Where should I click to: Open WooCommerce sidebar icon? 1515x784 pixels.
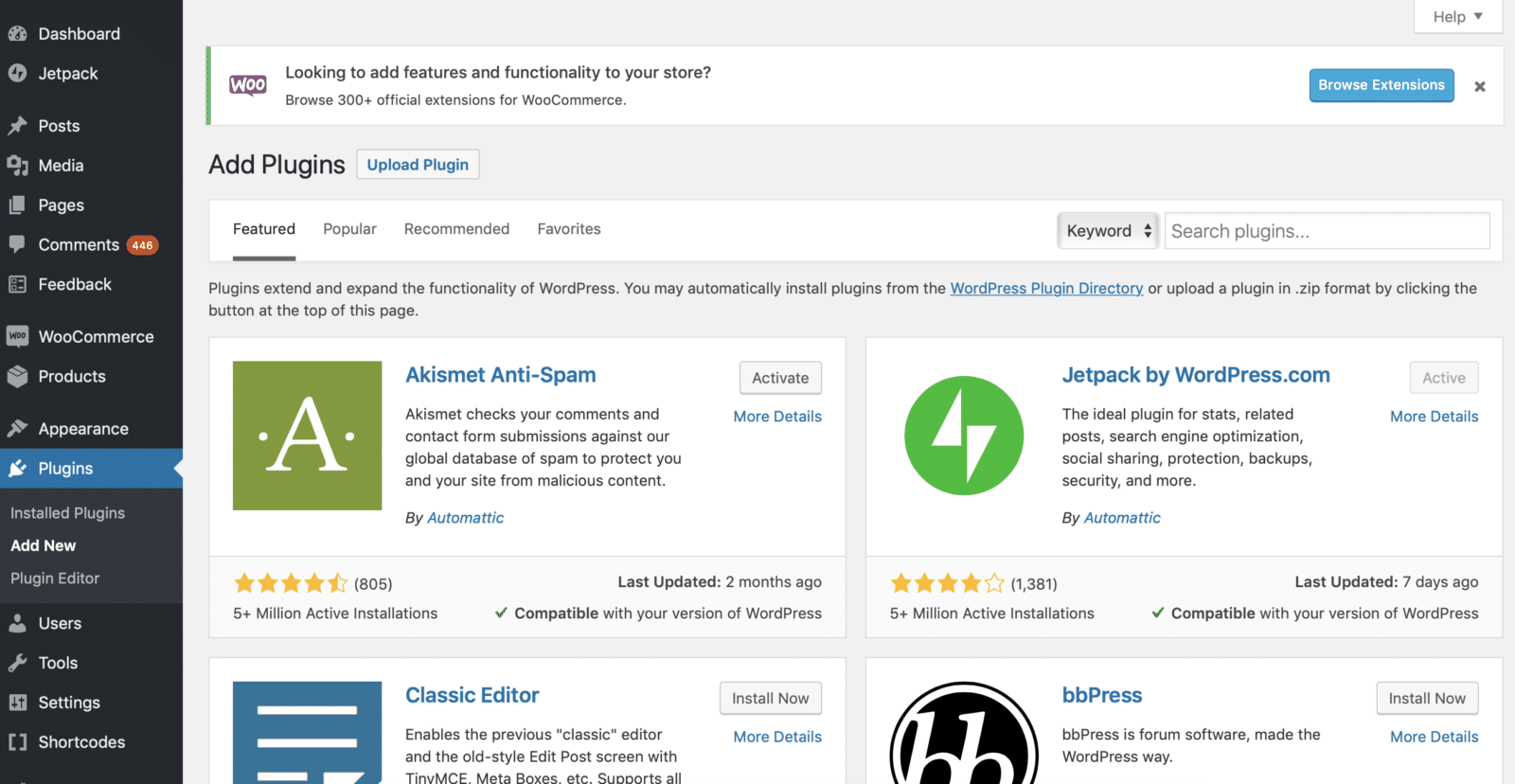[x=17, y=336]
